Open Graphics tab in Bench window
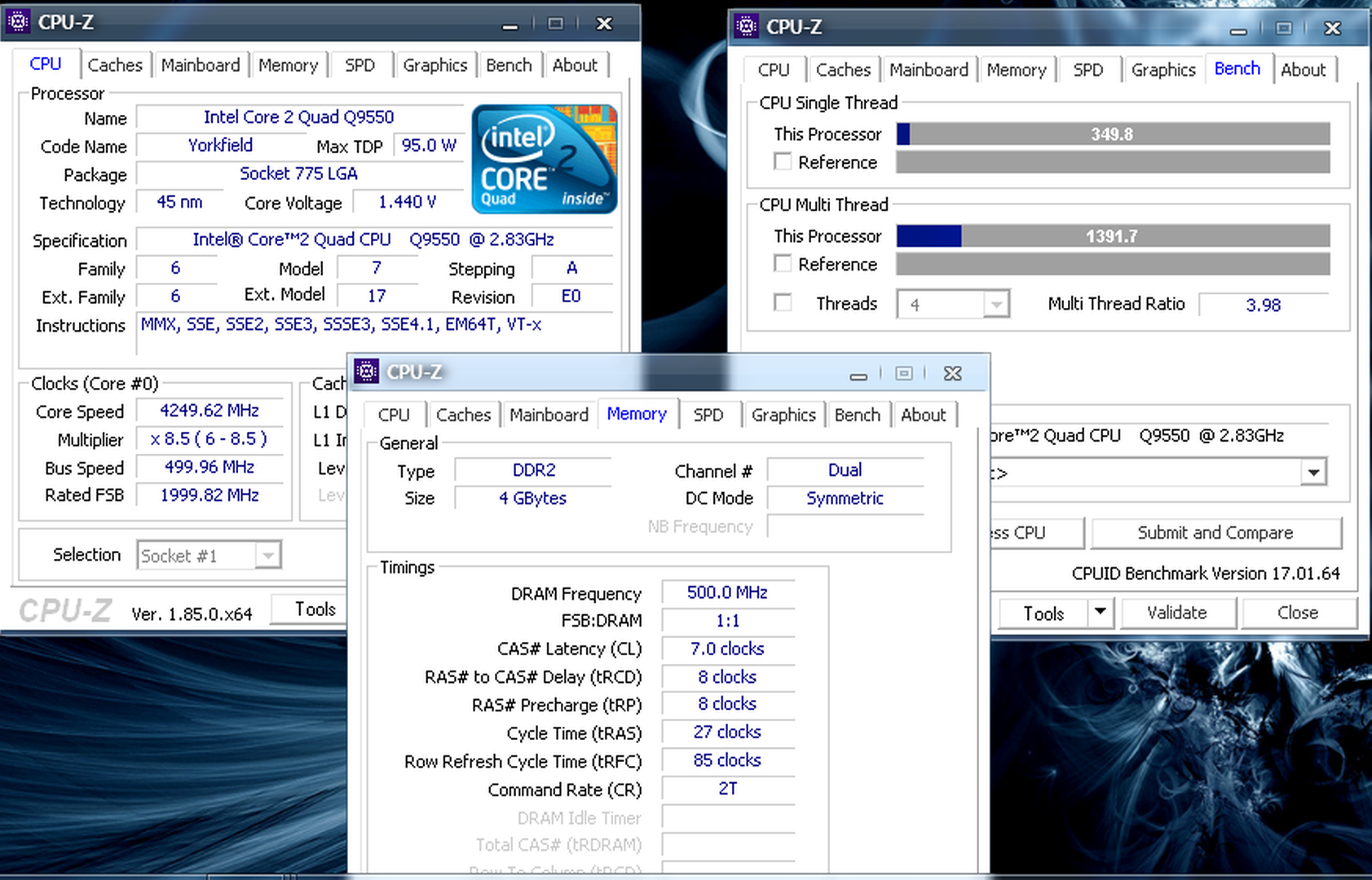 coord(1163,70)
